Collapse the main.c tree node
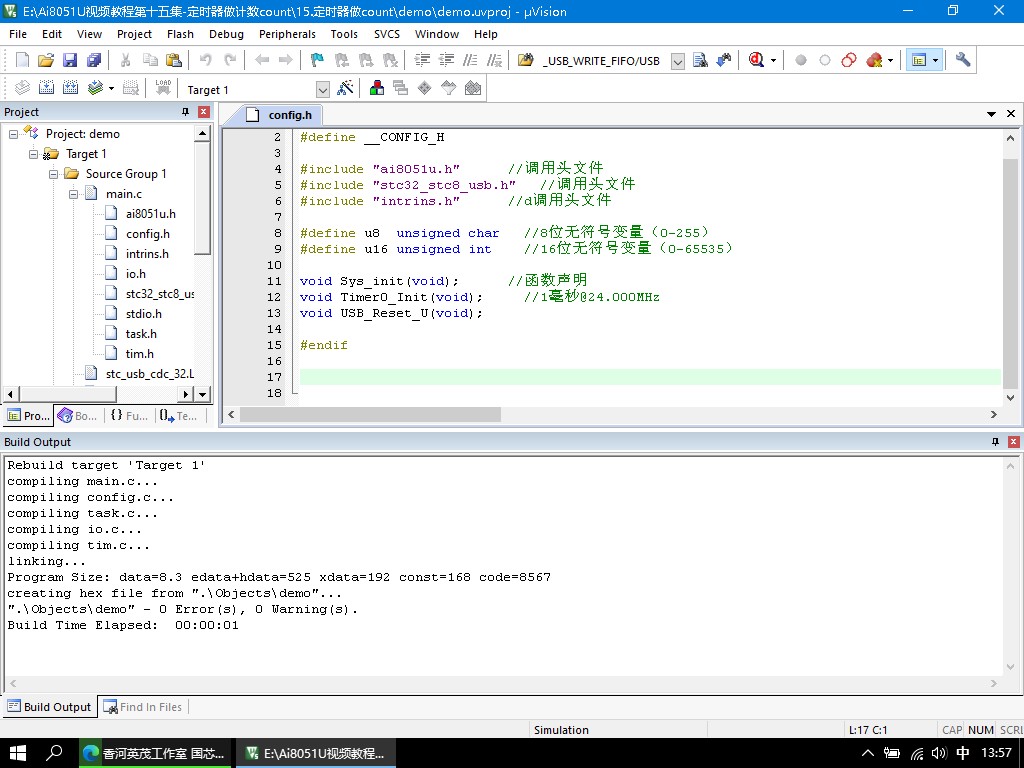This screenshot has width=1024, height=768. pos(74,194)
